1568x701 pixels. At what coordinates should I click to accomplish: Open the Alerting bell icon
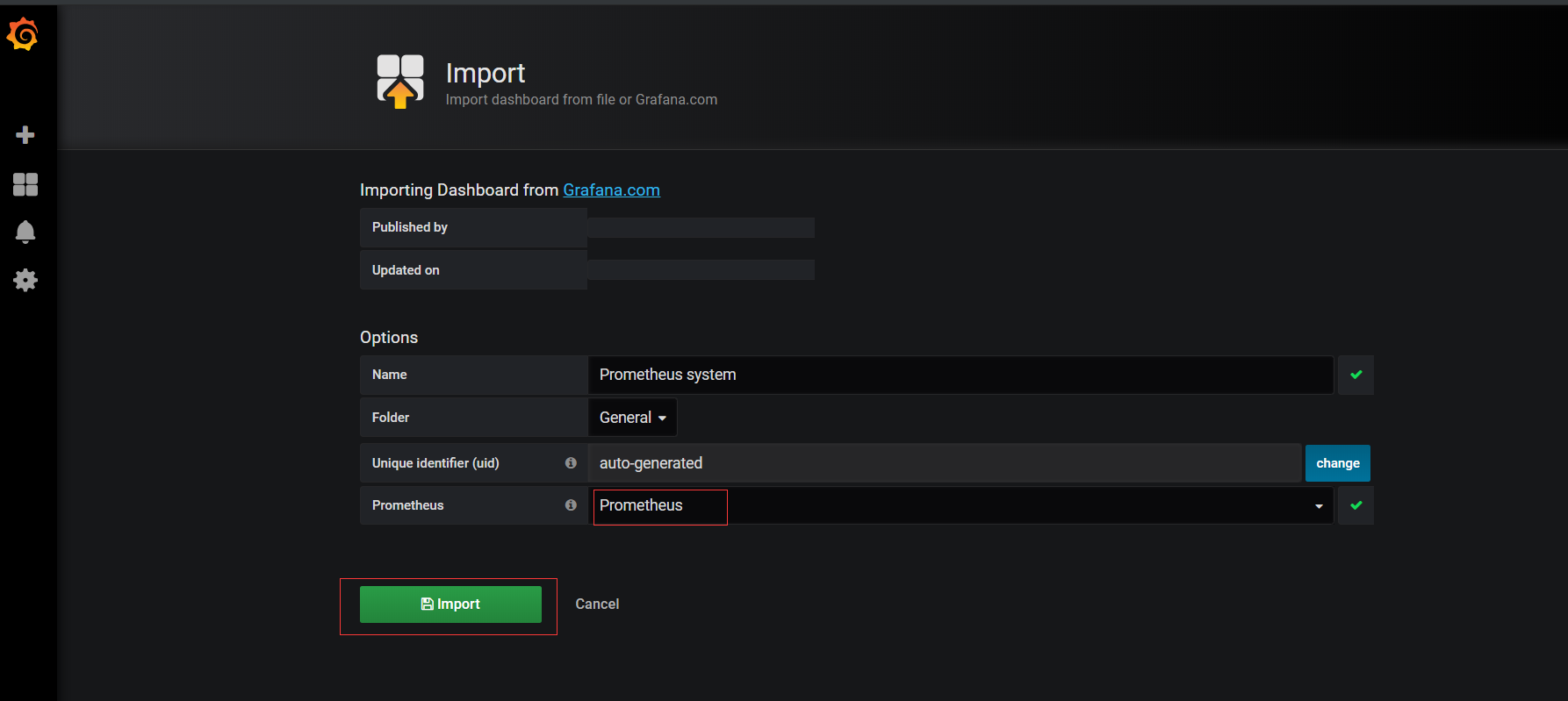coord(25,232)
